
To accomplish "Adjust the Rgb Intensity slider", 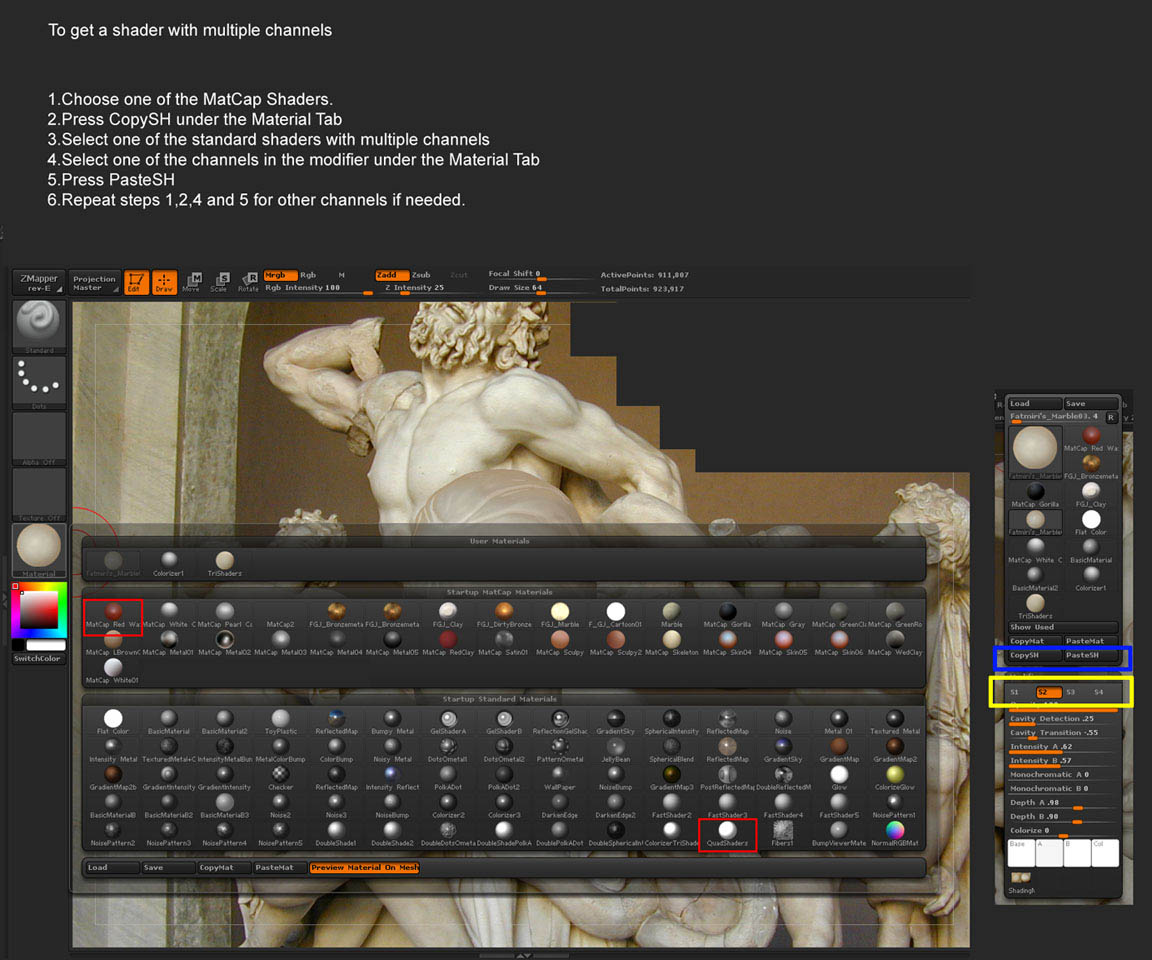I will pyautogui.click(x=318, y=289).
